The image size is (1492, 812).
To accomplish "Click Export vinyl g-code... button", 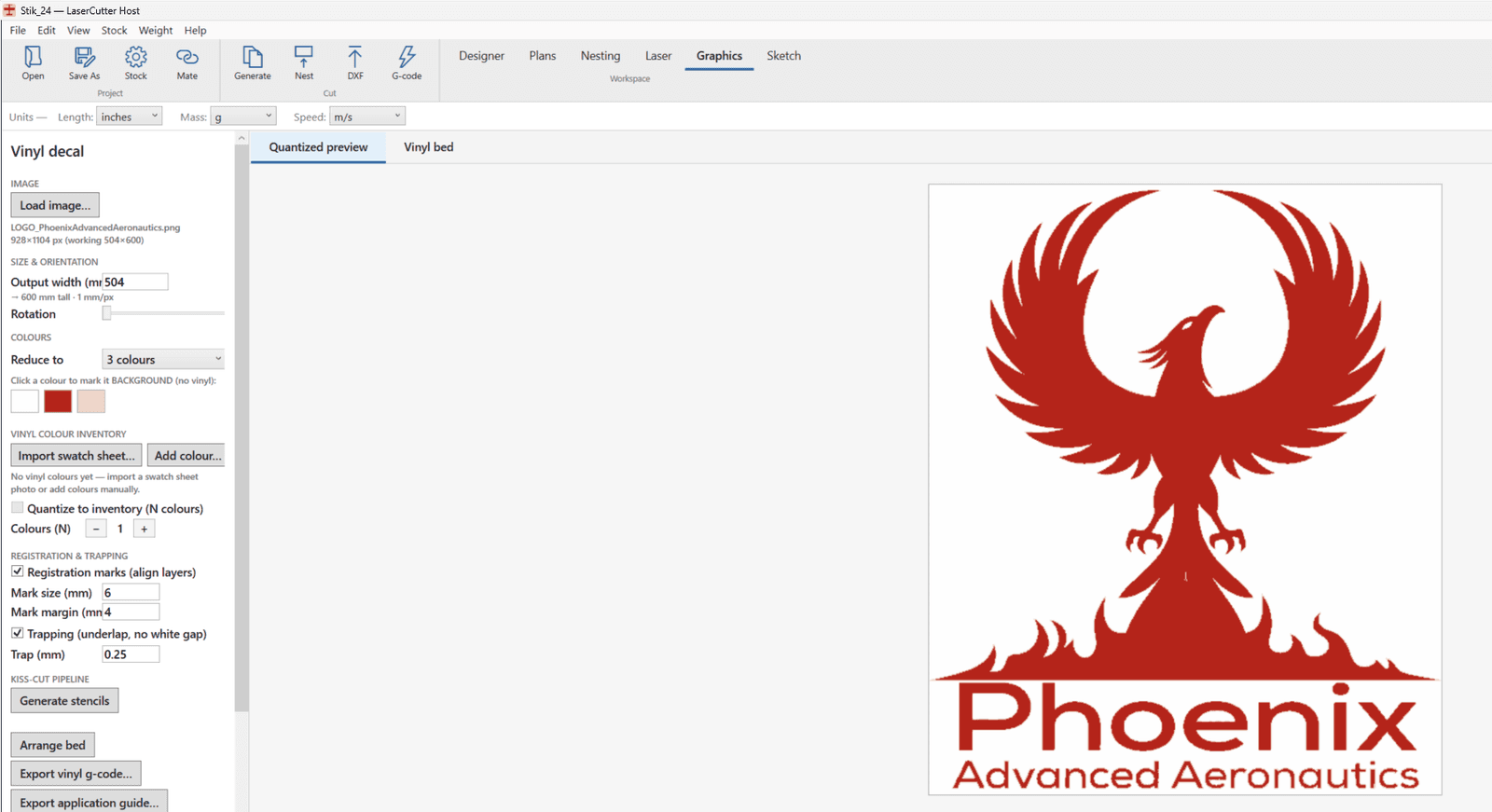I will [76, 774].
